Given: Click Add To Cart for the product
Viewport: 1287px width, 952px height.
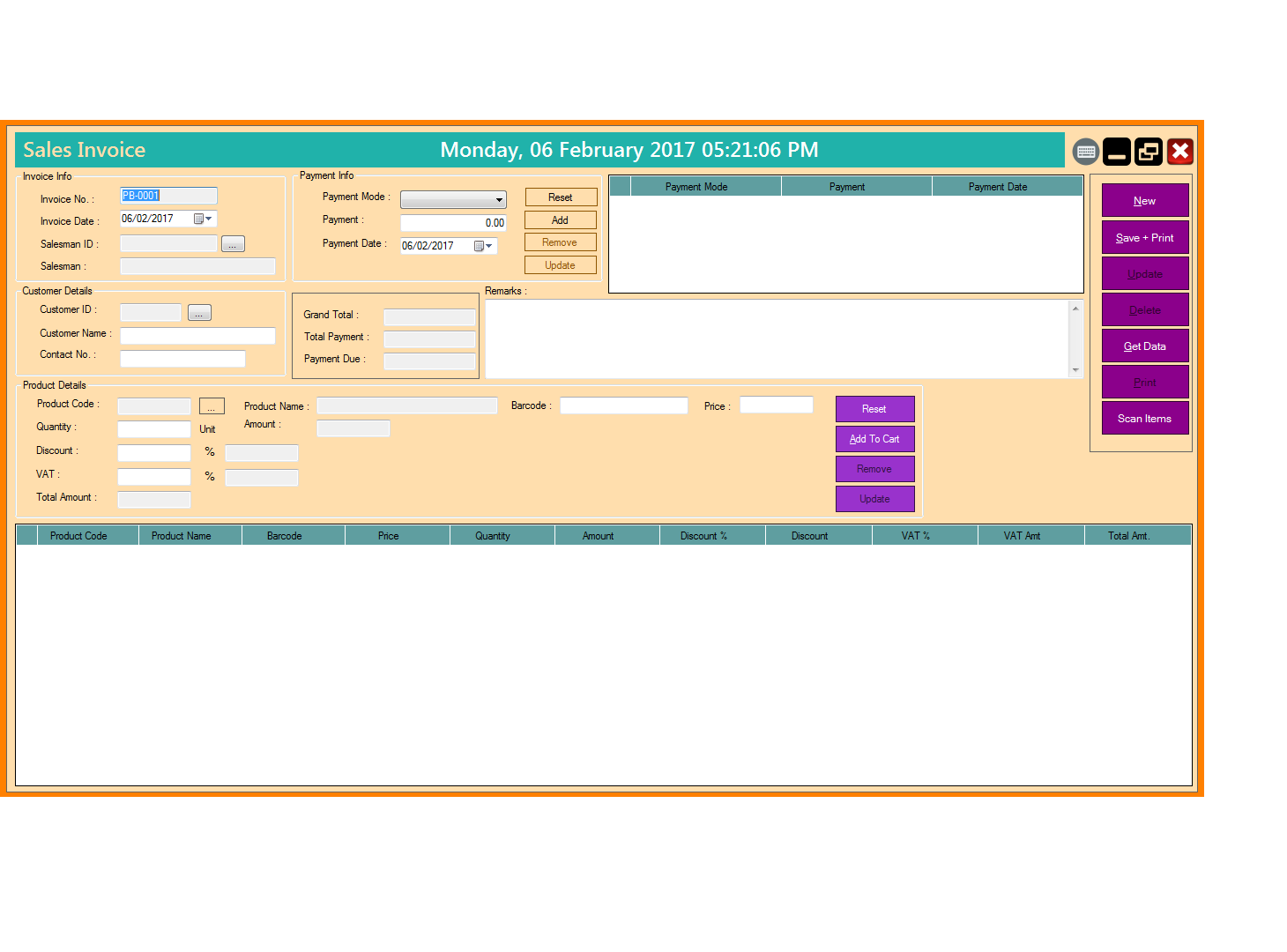Looking at the screenshot, I should [874, 438].
